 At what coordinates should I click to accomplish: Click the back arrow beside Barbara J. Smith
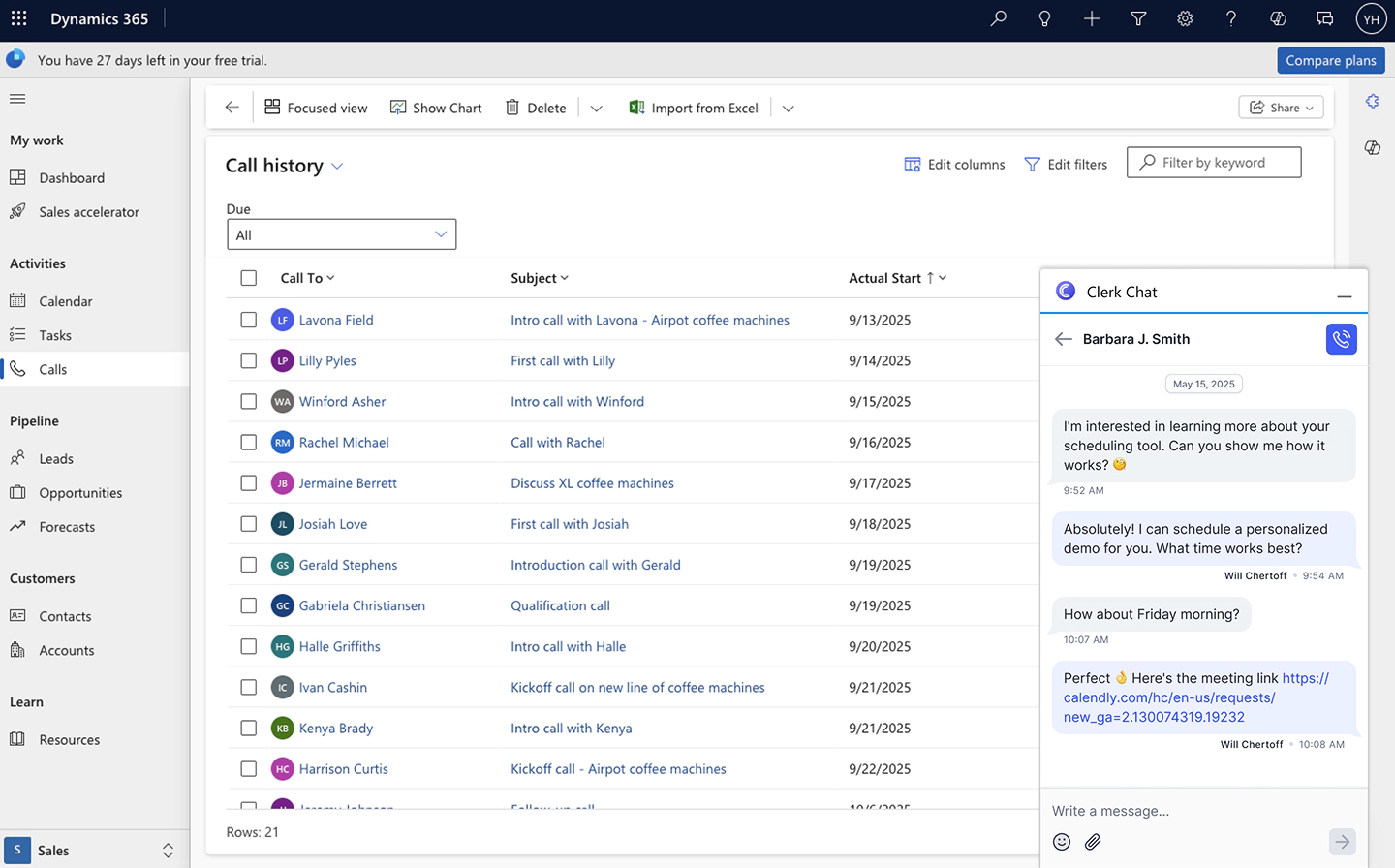tap(1064, 339)
